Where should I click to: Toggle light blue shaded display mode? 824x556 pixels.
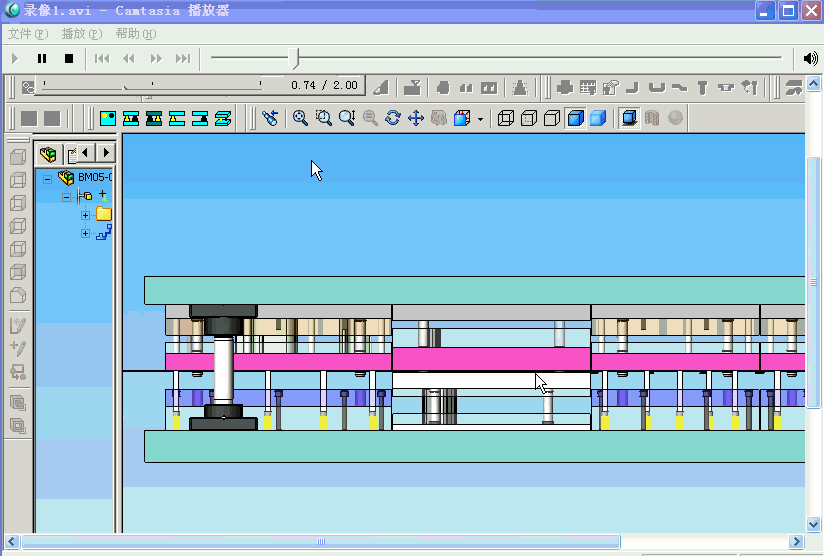pos(598,118)
